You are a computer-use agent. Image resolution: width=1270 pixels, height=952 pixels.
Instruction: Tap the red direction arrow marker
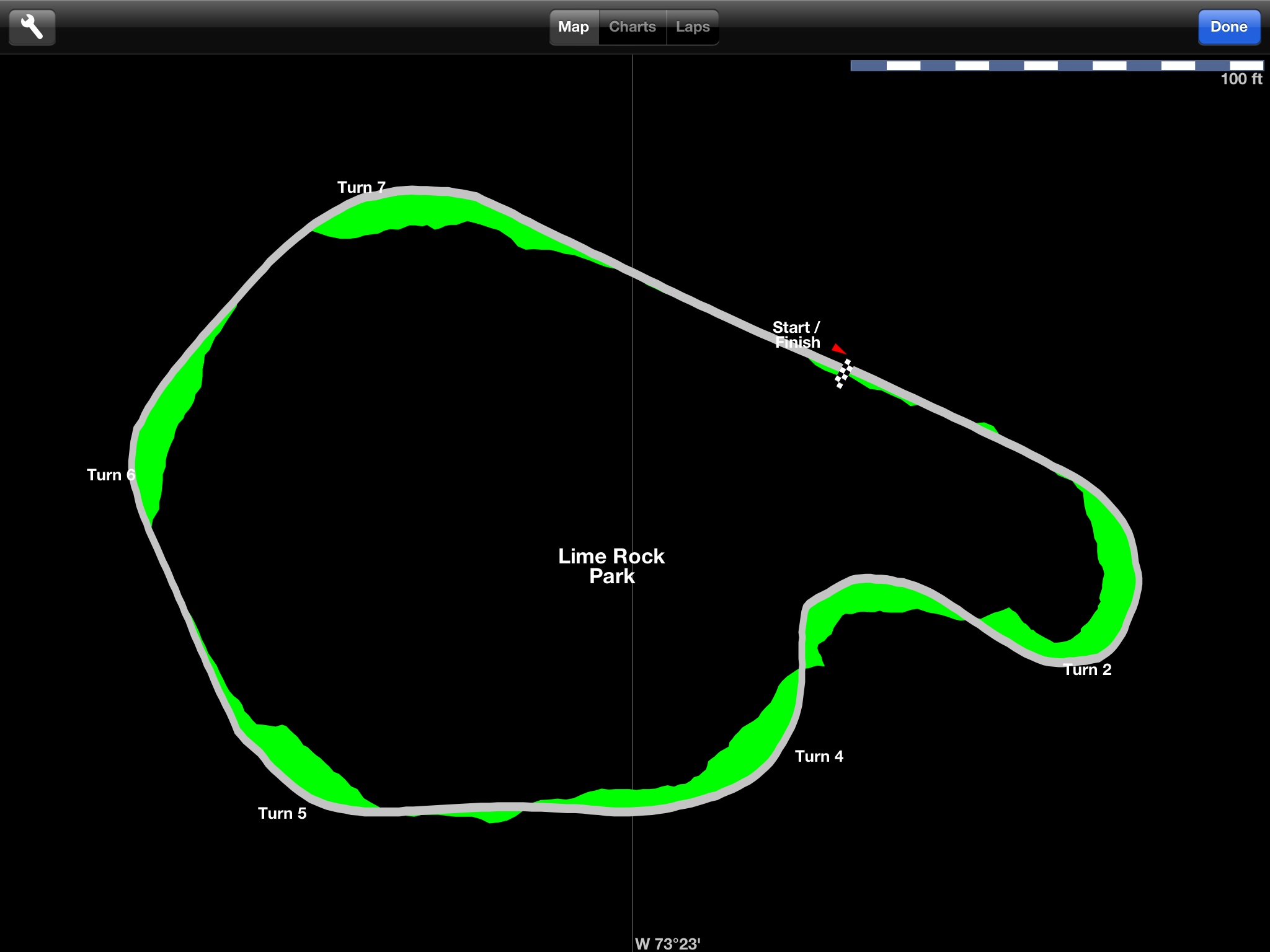click(838, 349)
